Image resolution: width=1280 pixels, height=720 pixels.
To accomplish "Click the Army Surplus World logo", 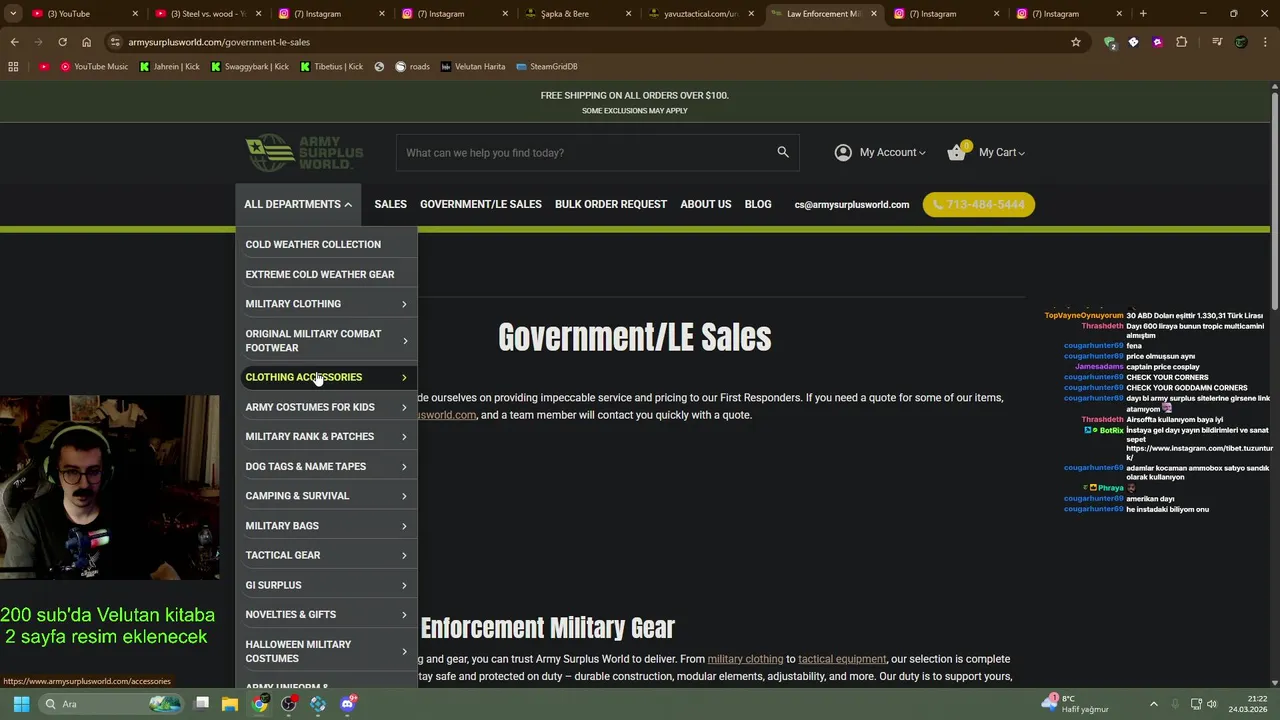I will 305,153.
